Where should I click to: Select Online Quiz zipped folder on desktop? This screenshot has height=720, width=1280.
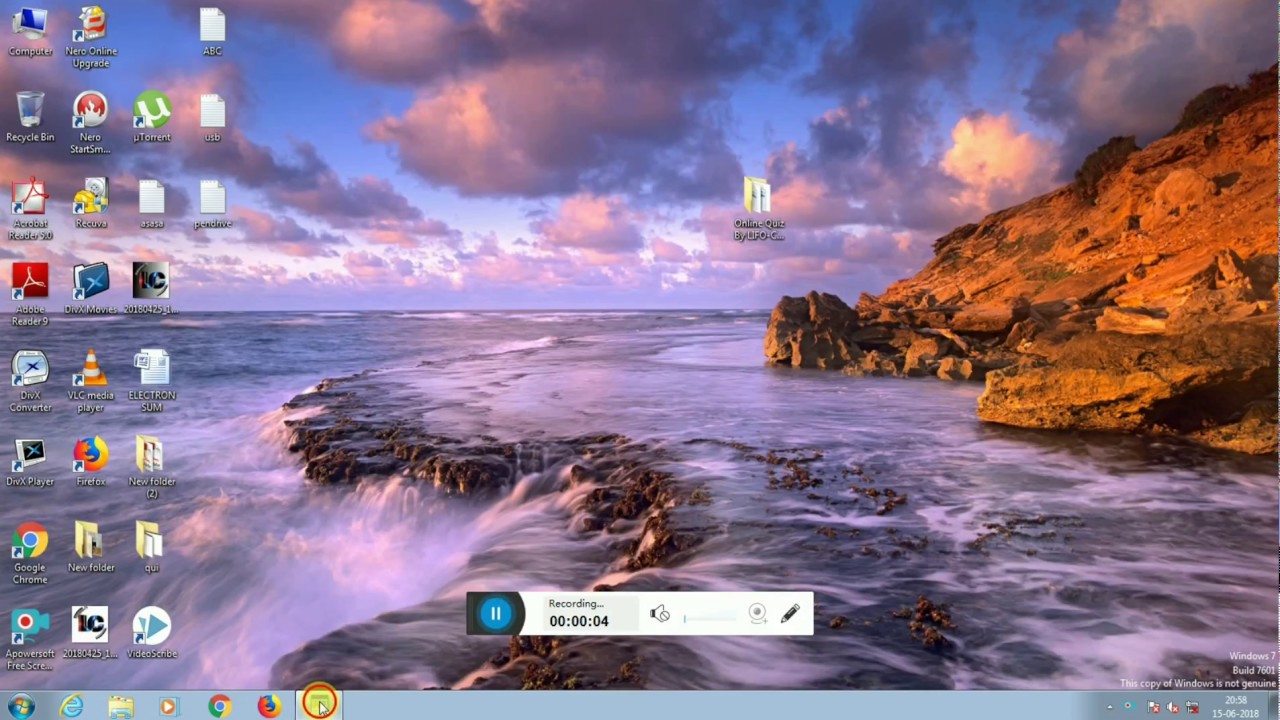758,210
